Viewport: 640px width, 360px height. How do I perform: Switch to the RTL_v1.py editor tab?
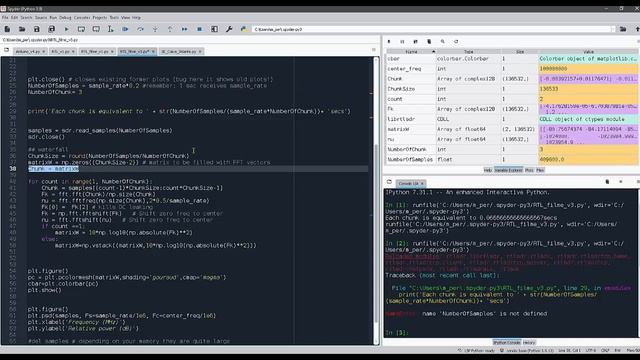pos(62,51)
